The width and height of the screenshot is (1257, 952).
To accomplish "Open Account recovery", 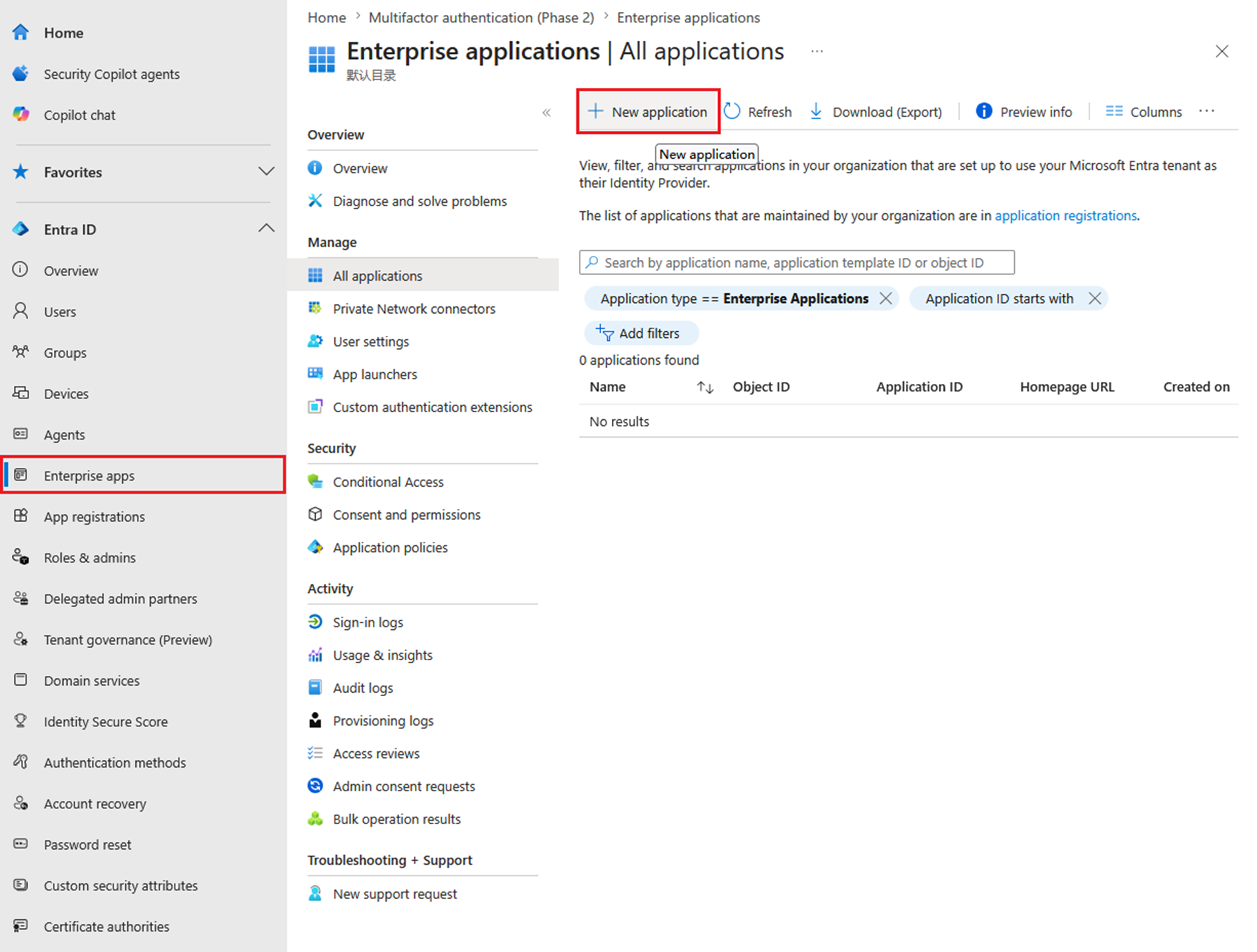I will pyautogui.click(x=95, y=804).
